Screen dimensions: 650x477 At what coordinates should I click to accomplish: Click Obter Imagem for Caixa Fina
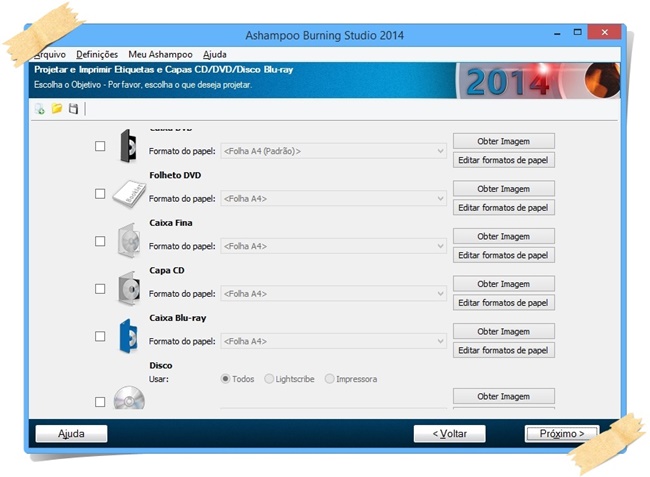click(504, 236)
